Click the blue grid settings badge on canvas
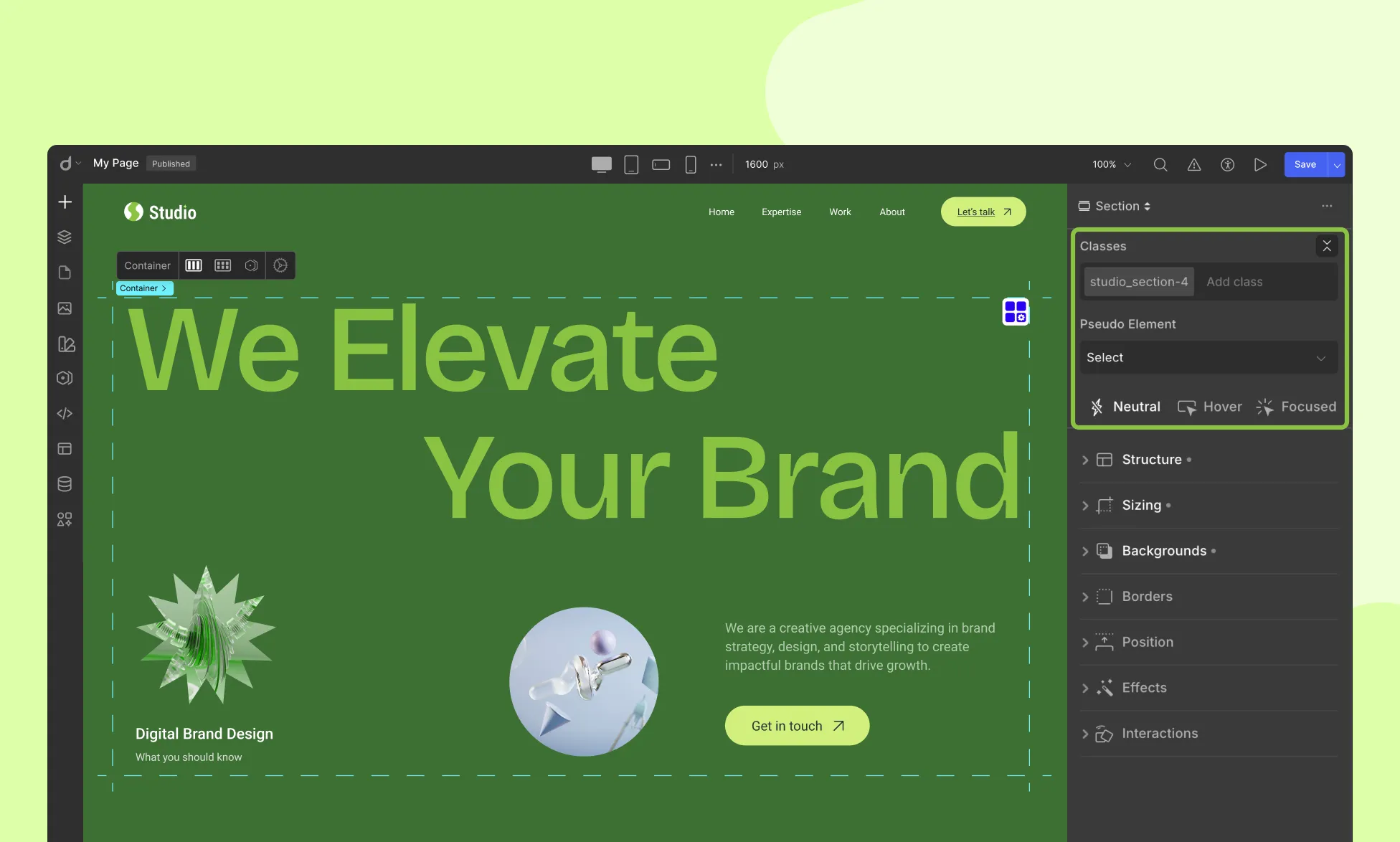The height and width of the screenshot is (842, 1400). [x=1016, y=311]
